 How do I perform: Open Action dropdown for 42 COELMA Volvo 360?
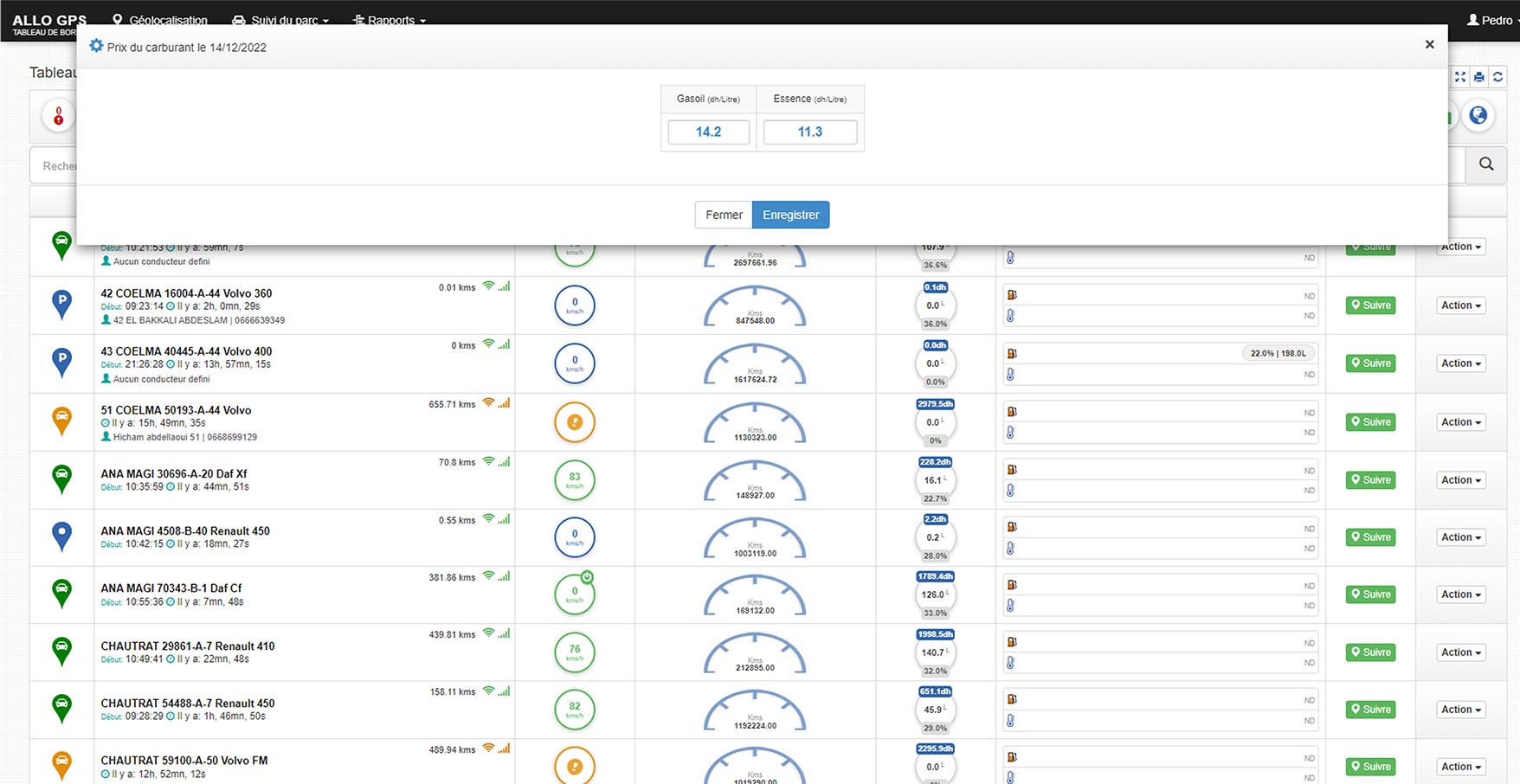pos(1461,305)
